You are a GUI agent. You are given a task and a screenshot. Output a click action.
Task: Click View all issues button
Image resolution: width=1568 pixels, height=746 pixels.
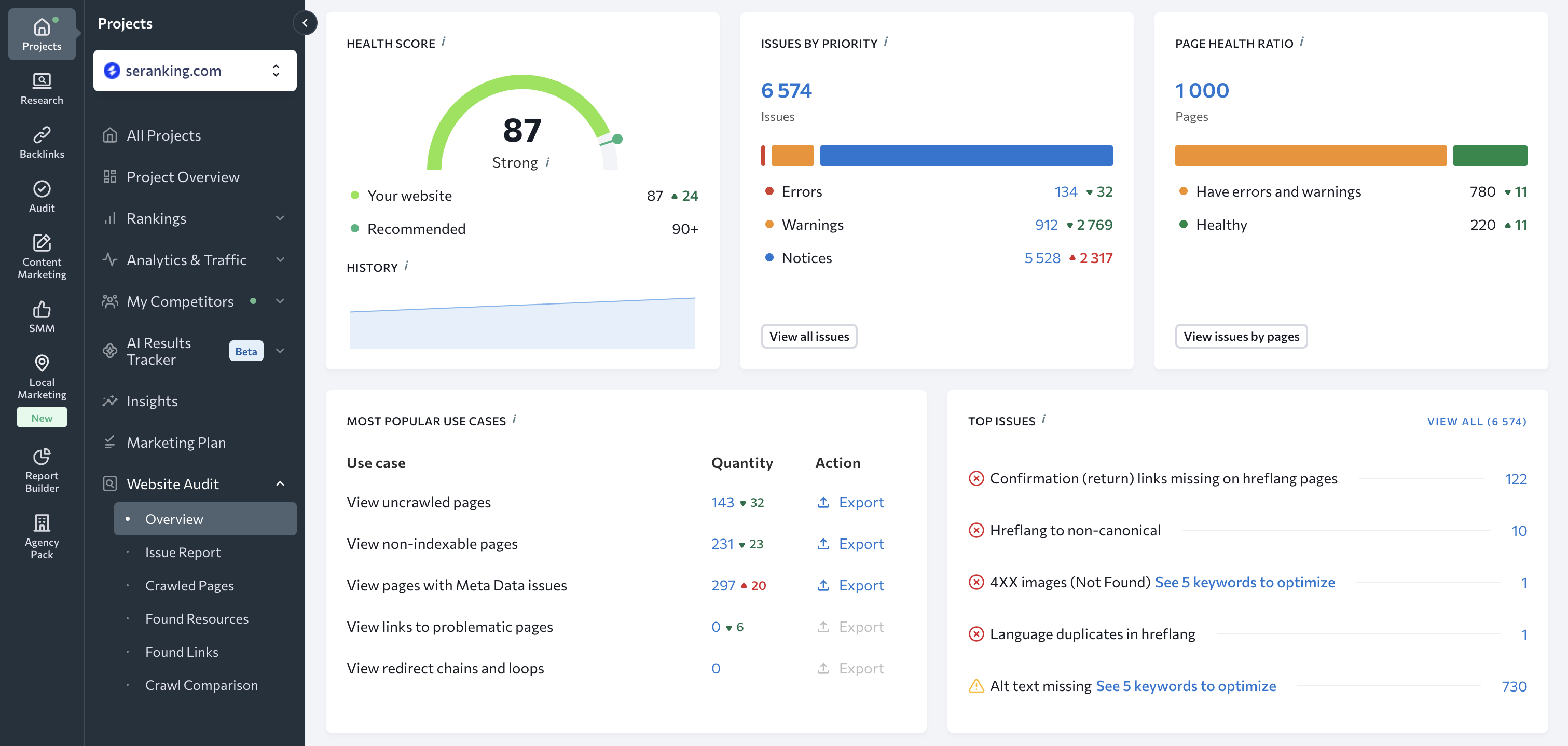(x=808, y=337)
